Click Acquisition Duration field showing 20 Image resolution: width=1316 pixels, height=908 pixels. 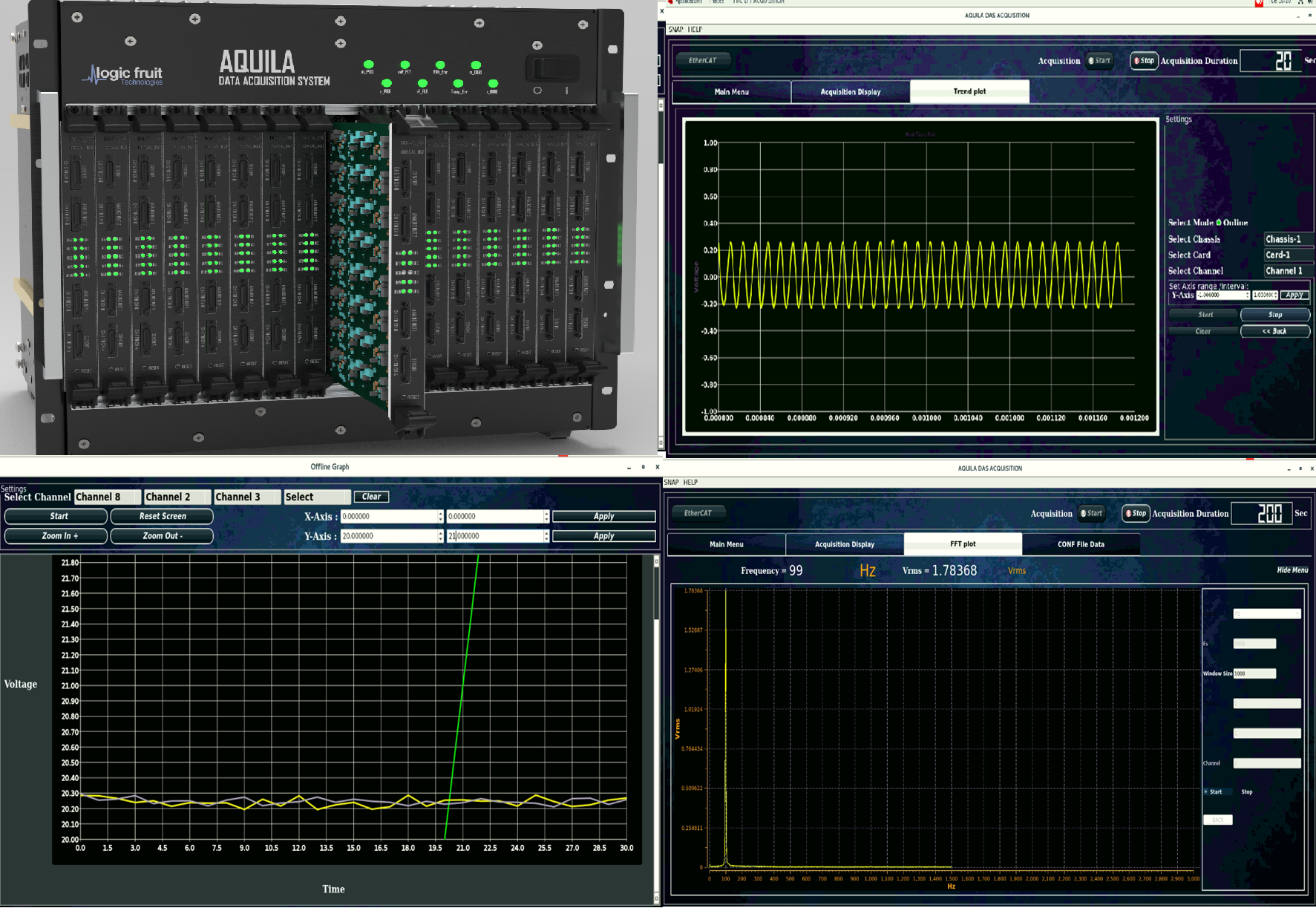click(x=1270, y=61)
